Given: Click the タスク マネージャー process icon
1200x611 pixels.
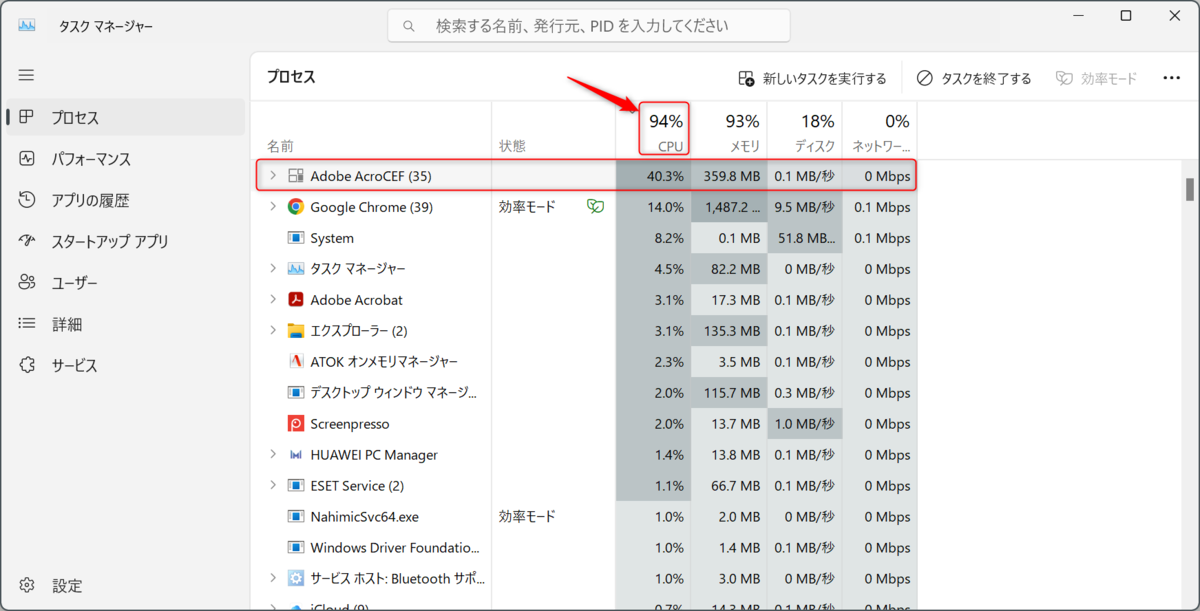Looking at the screenshot, I should click(296, 269).
